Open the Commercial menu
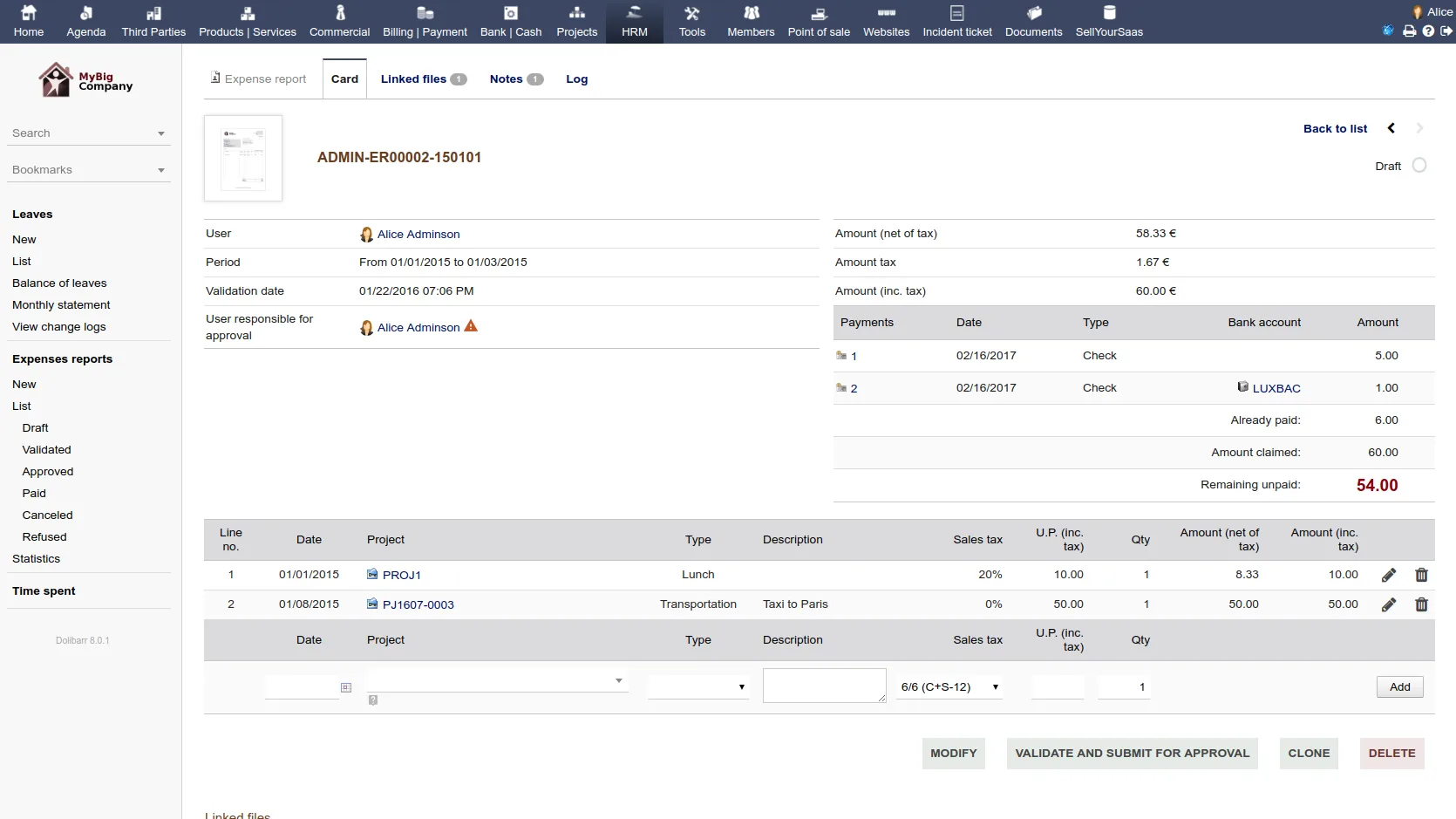 pyautogui.click(x=339, y=22)
